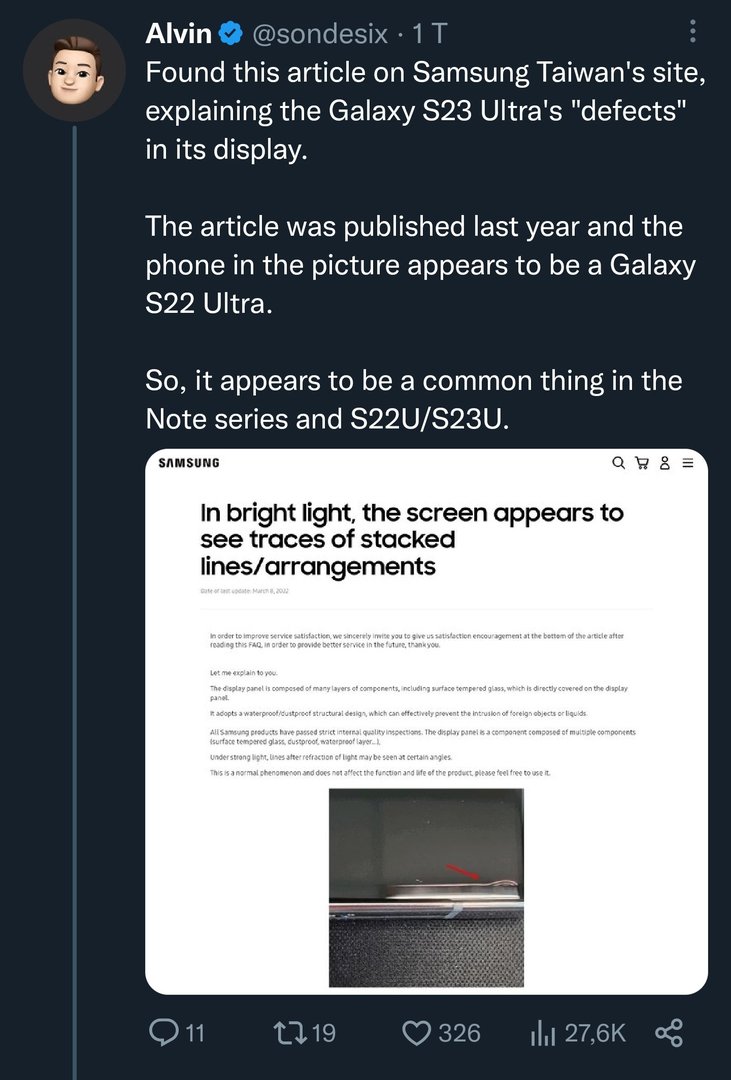This screenshot has height=1080, width=731.
Task: Click the reply speech bubble icon
Action: [164, 1032]
